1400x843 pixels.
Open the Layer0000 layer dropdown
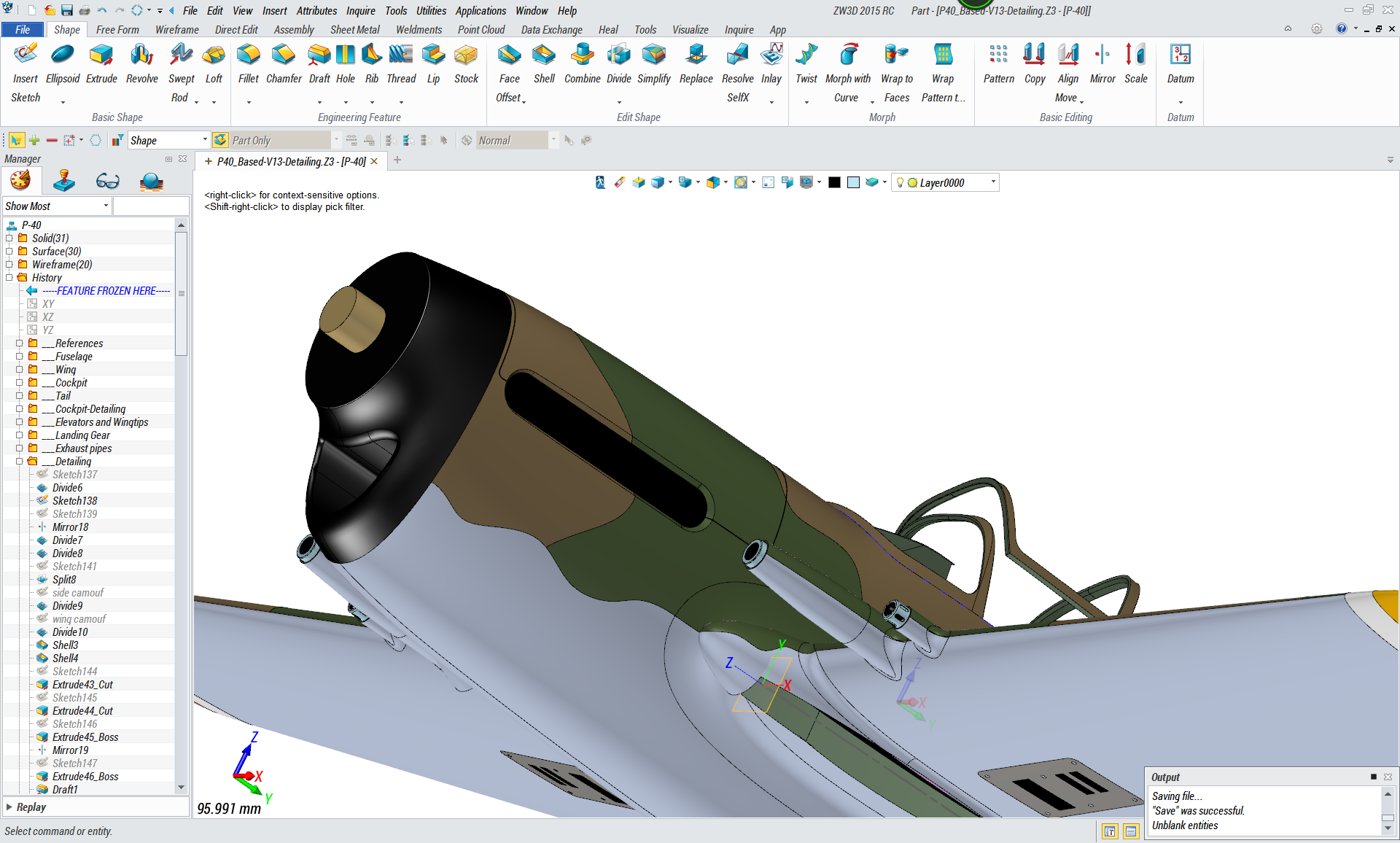[993, 182]
